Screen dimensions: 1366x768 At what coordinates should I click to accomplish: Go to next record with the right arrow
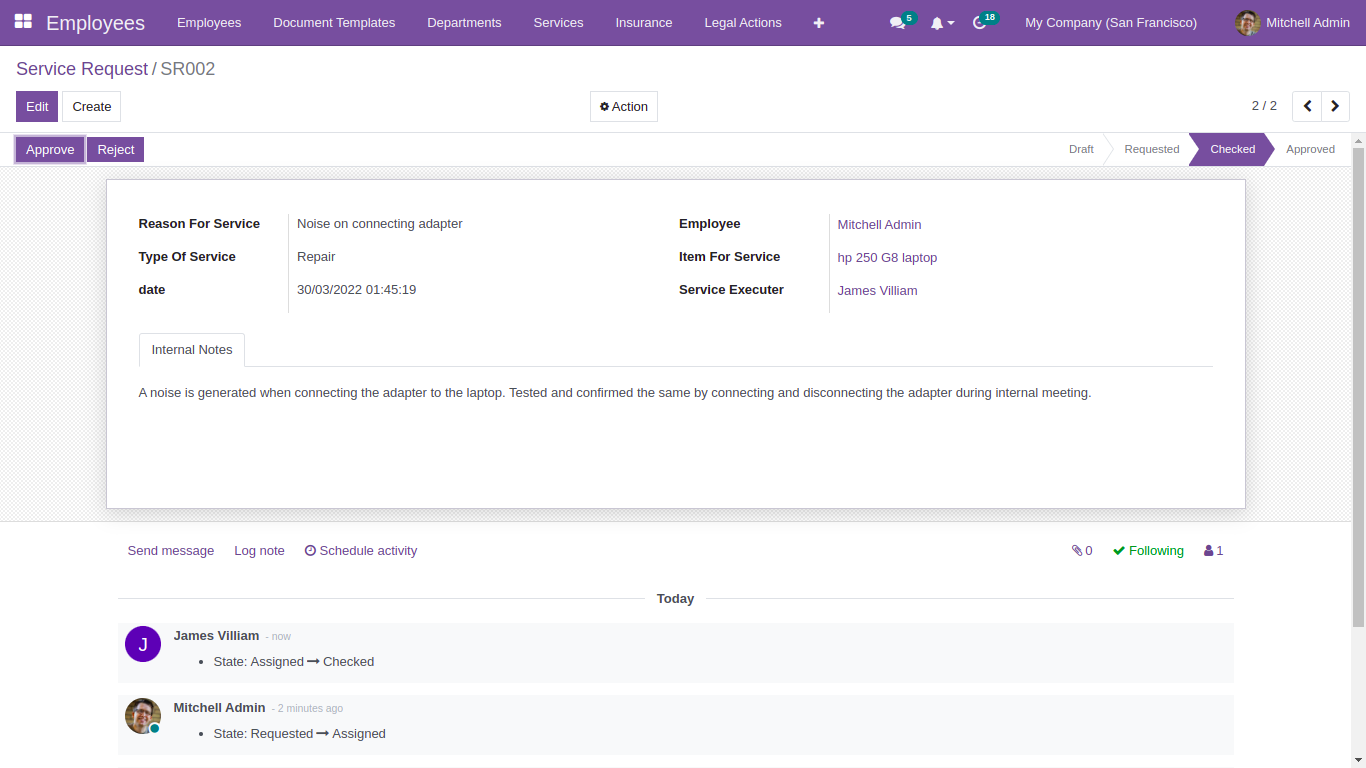[1335, 106]
